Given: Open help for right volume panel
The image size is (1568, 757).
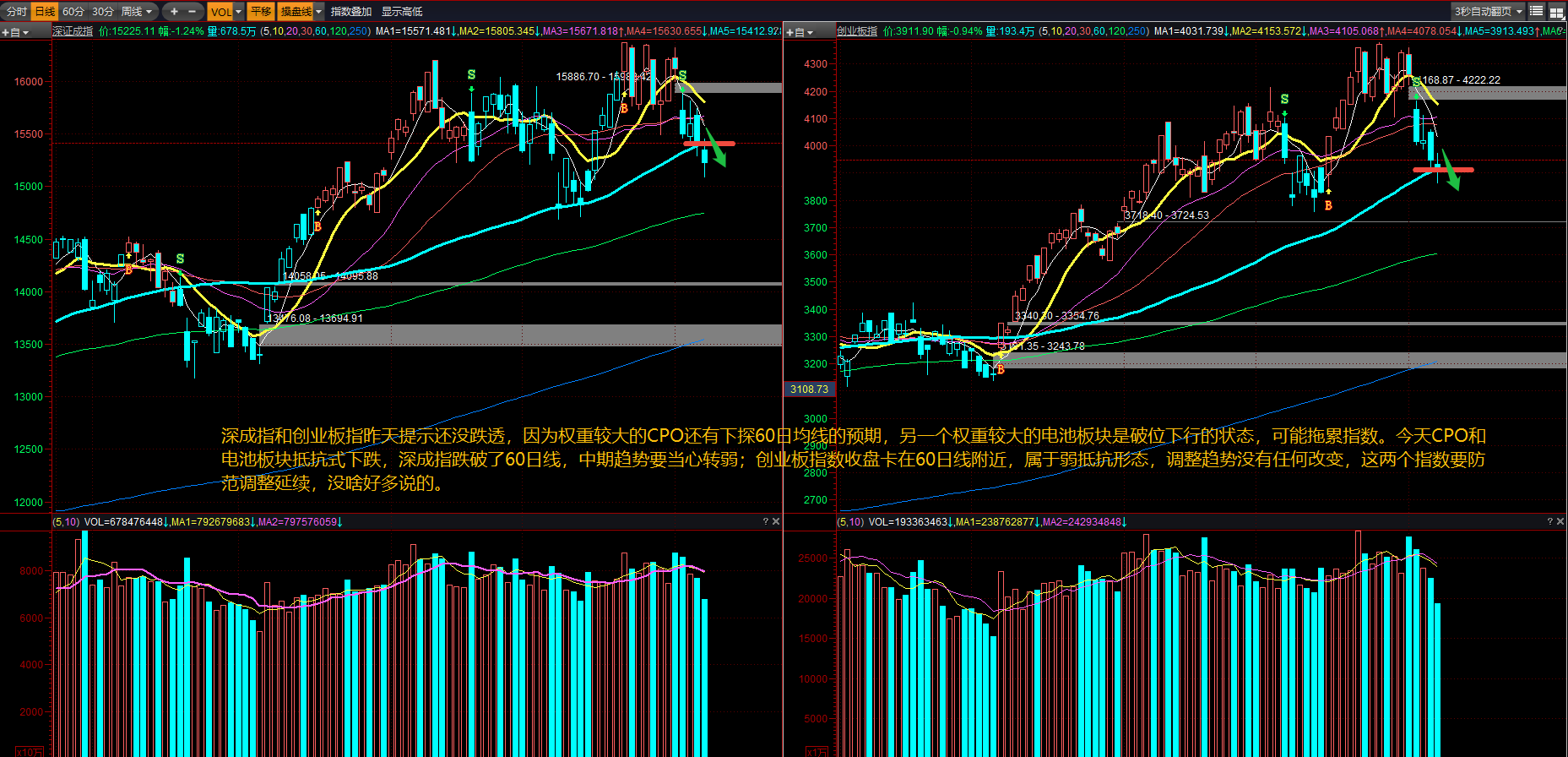Looking at the screenshot, I should coord(1550,521).
